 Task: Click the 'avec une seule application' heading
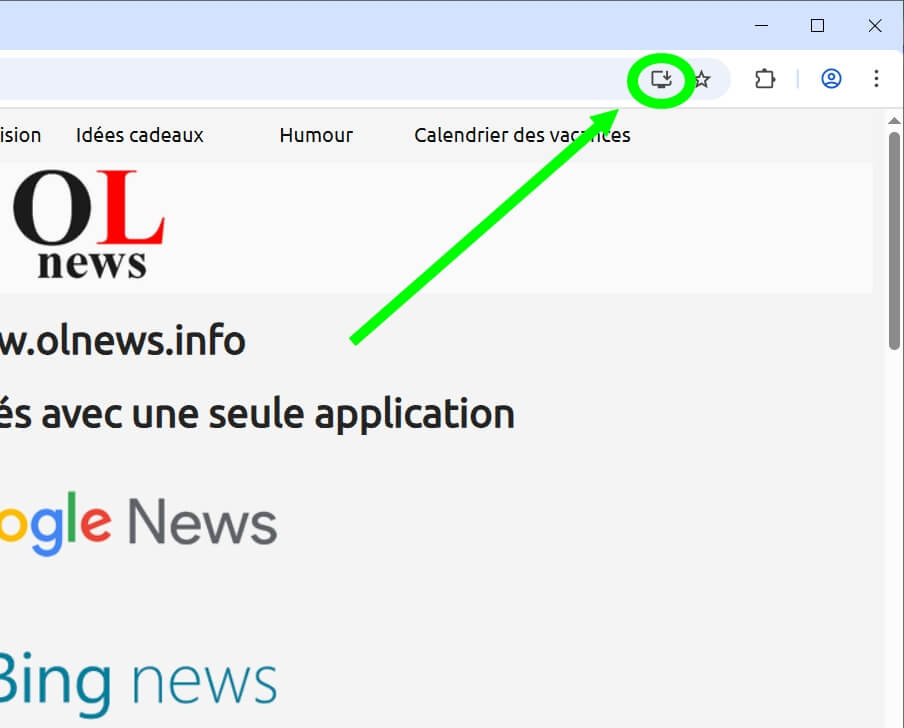257,413
